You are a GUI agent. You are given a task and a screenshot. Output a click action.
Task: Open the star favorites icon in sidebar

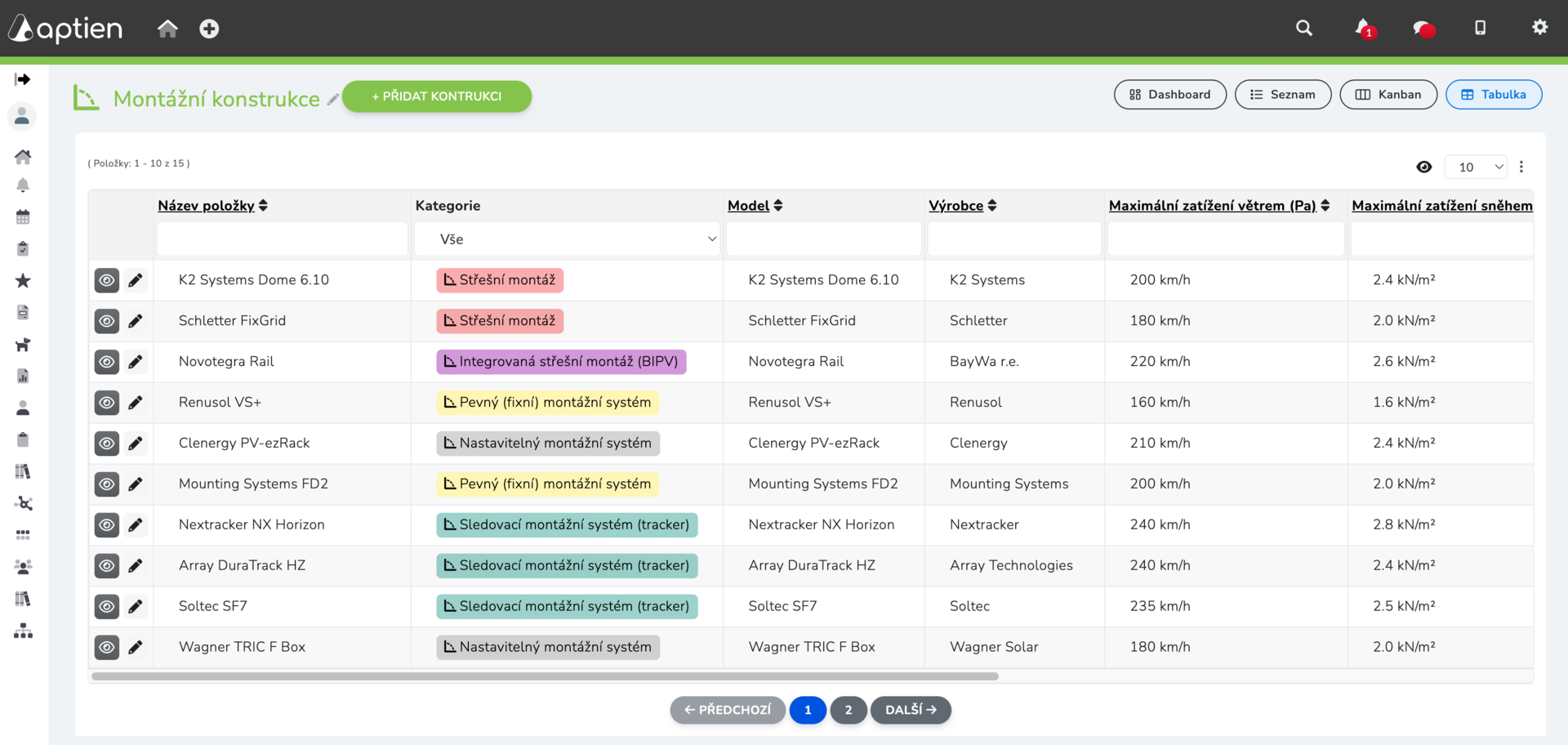(x=23, y=281)
